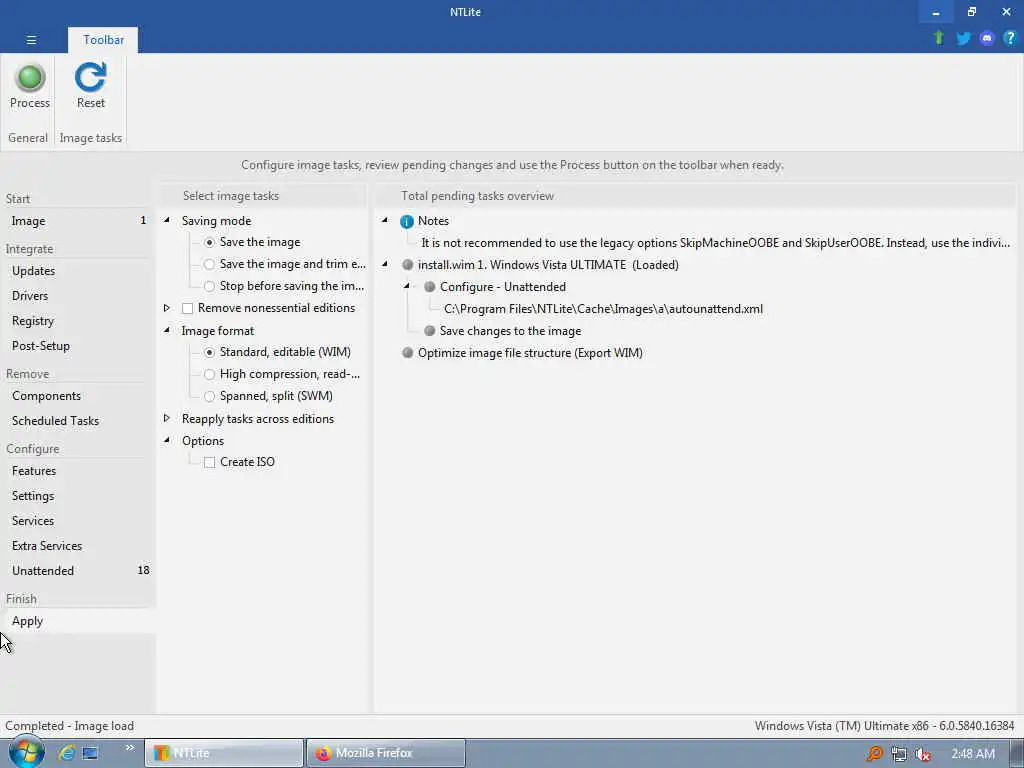
Task: Select High compression, read-only format
Action: pyautogui.click(x=209, y=374)
